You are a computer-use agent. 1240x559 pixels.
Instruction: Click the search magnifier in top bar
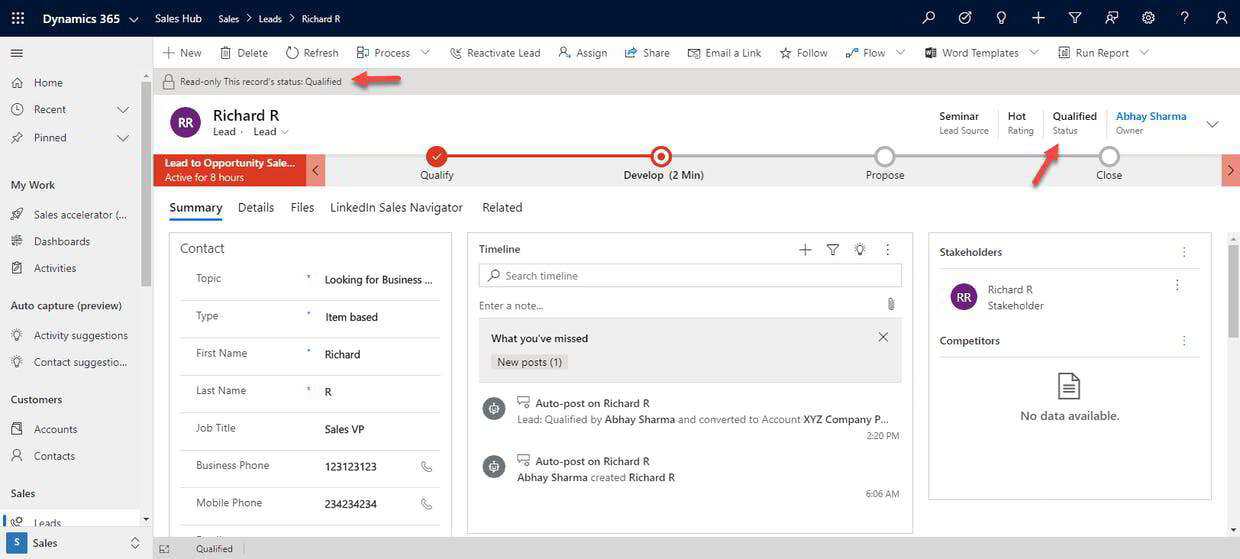[929, 18]
